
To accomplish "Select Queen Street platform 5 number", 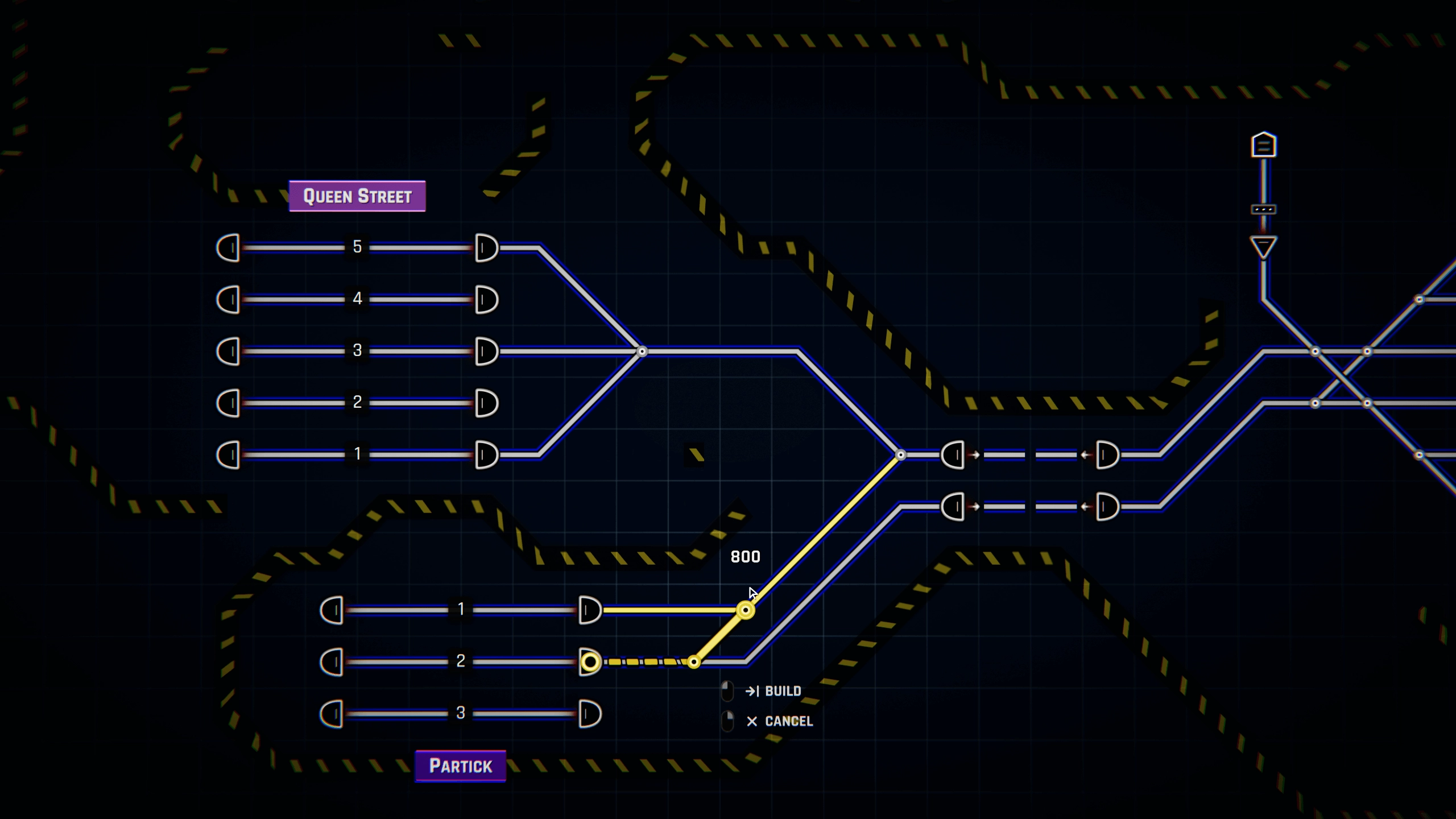I will pos(357,247).
